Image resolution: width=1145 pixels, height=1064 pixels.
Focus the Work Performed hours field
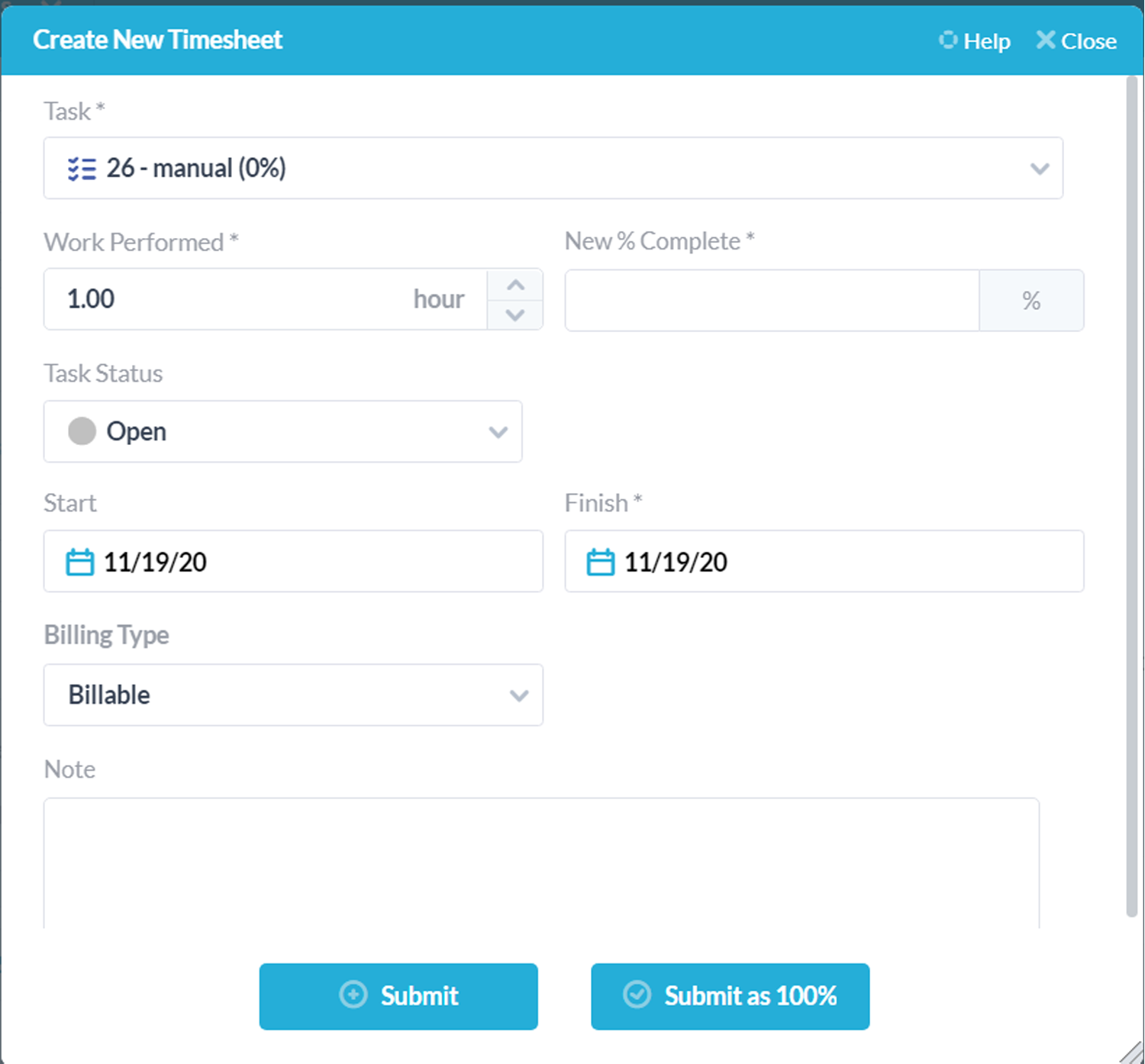point(266,299)
